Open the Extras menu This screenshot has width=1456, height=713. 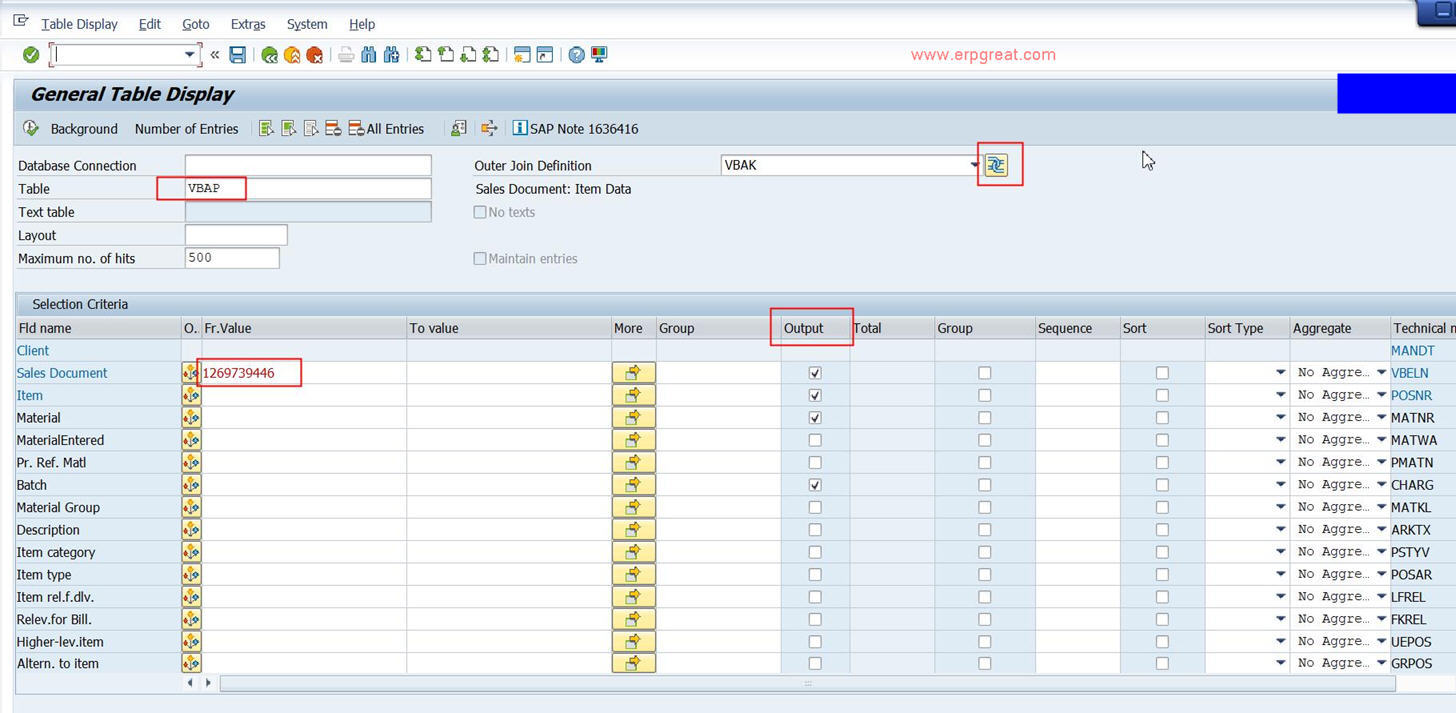pyautogui.click(x=248, y=24)
